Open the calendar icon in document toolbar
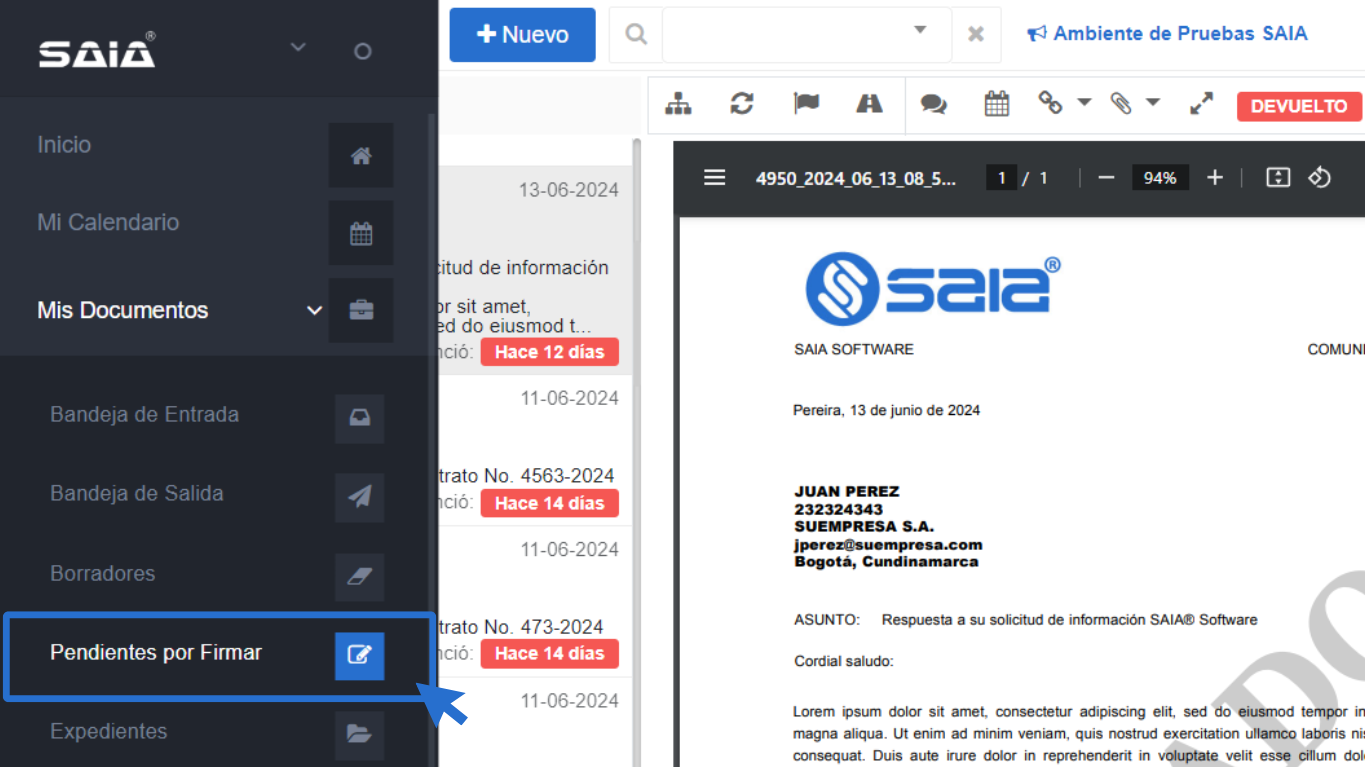The width and height of the screenshot is (1365, 767). coord(996,104)
